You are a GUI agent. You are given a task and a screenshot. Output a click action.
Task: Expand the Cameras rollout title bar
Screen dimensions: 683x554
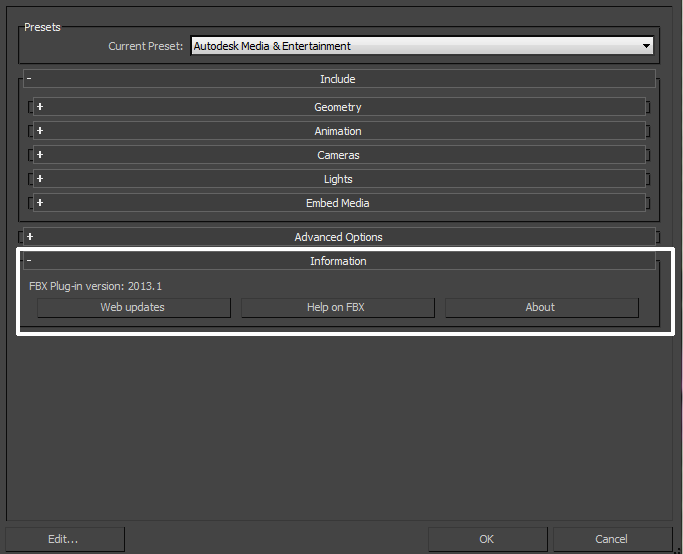coord(338,155)
